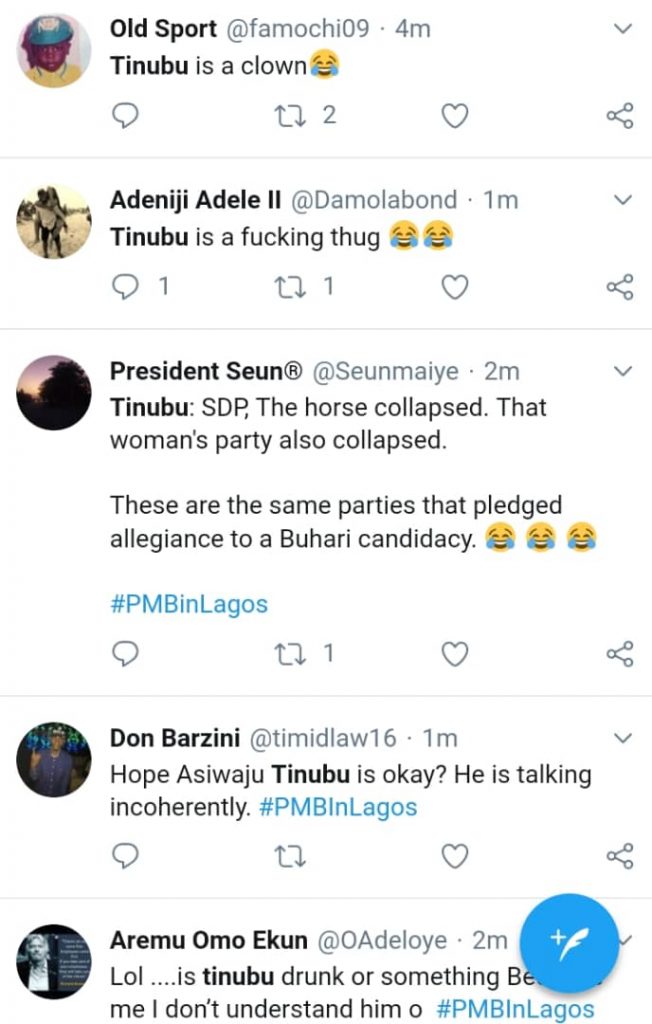
Task: Share Old Sport's tweet
Action: (x=620, y=116)
